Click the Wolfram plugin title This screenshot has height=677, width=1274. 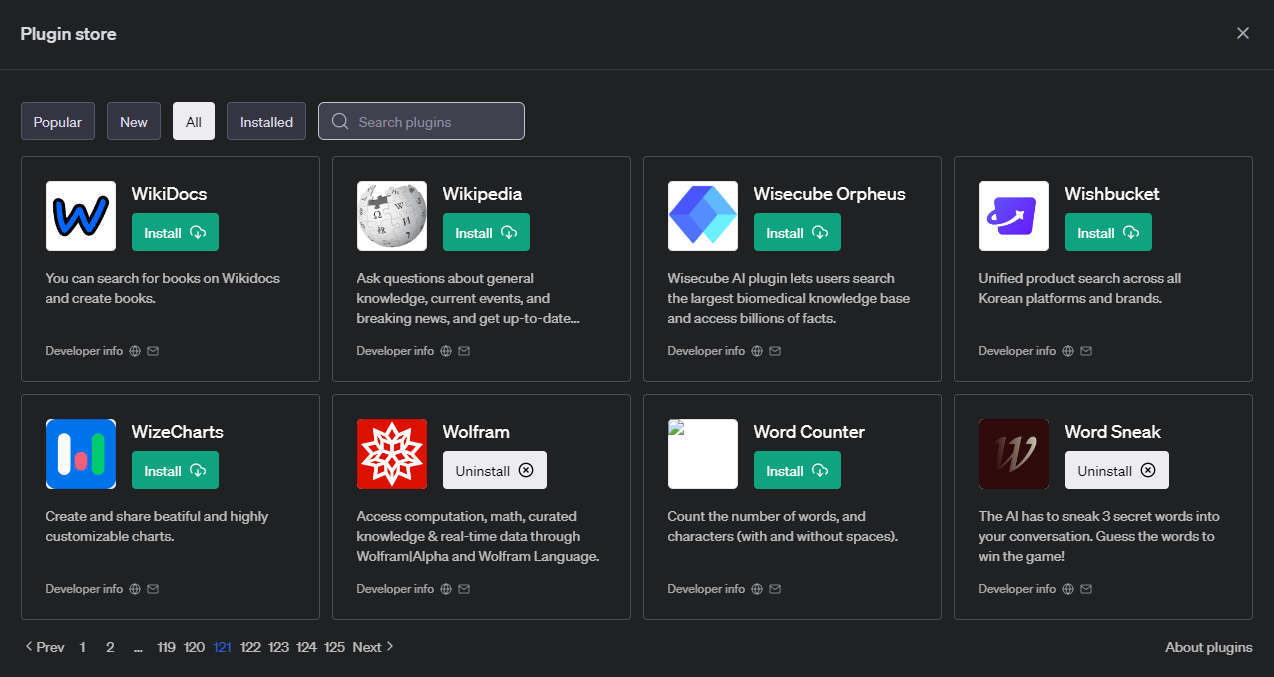(476, 432)
